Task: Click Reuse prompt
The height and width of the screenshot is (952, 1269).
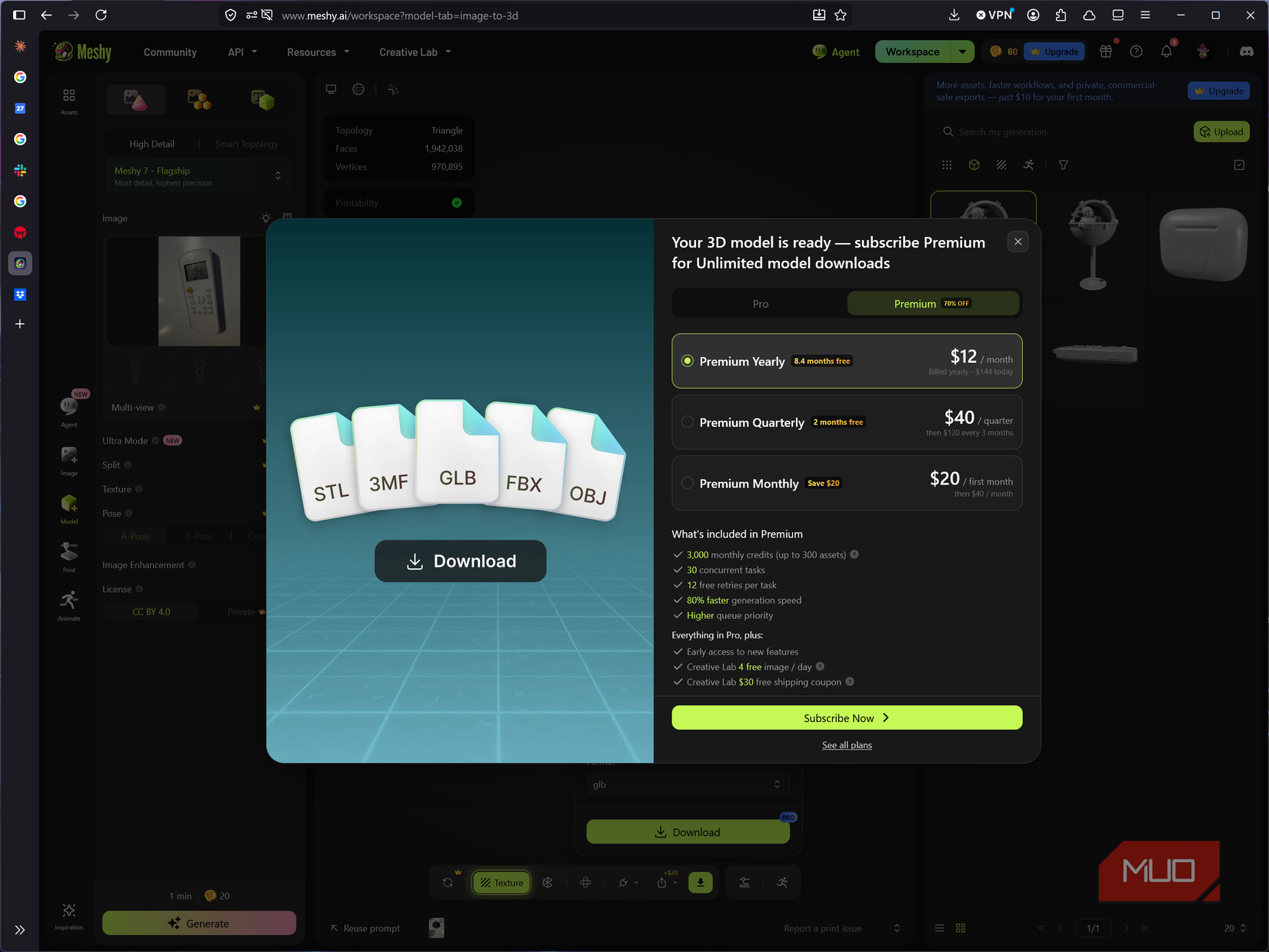Action: 365,928
